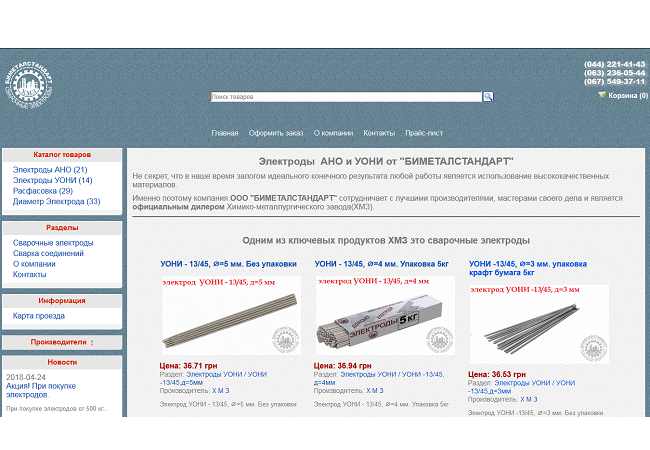This screenshot has height=450, width=650.
Task: Click heading Электроды АНО и УОНИ от БИМЕТАЛСТАНДАРТ
Action: [x=386, y=162]
